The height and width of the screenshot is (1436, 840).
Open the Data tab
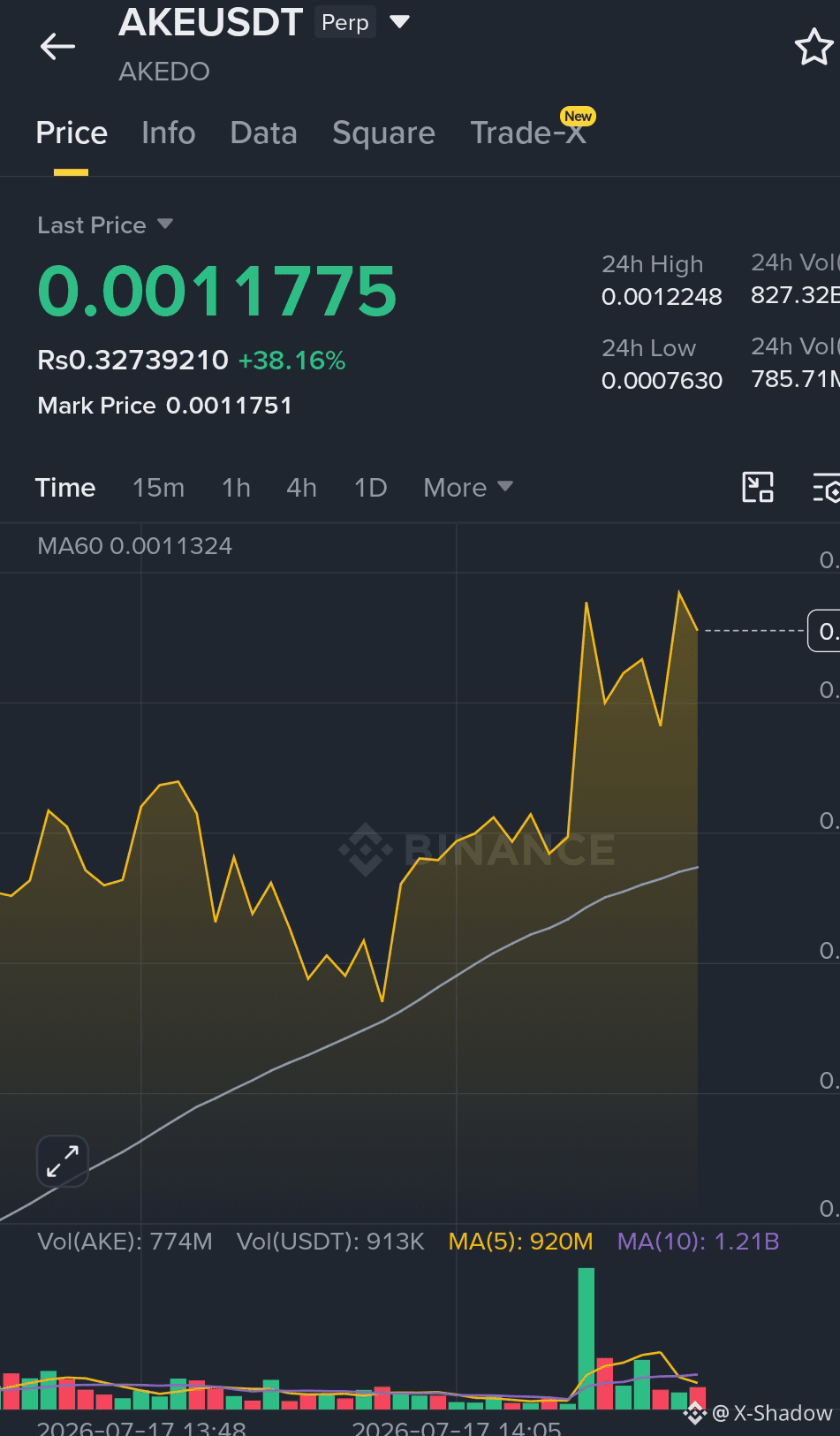tap(263, 133)
